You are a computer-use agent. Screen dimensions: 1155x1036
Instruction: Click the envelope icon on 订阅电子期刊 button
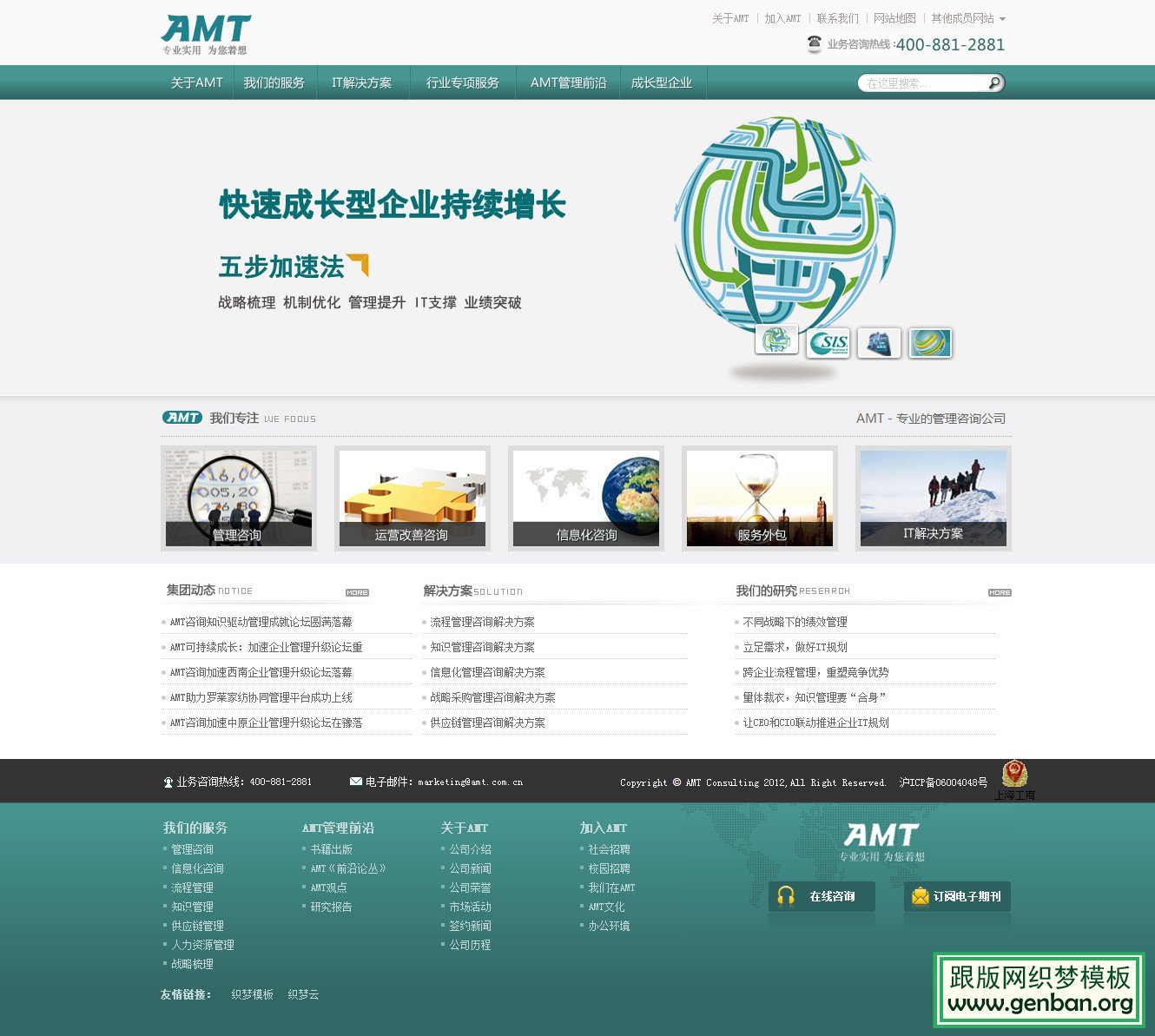tap(920, 897)
